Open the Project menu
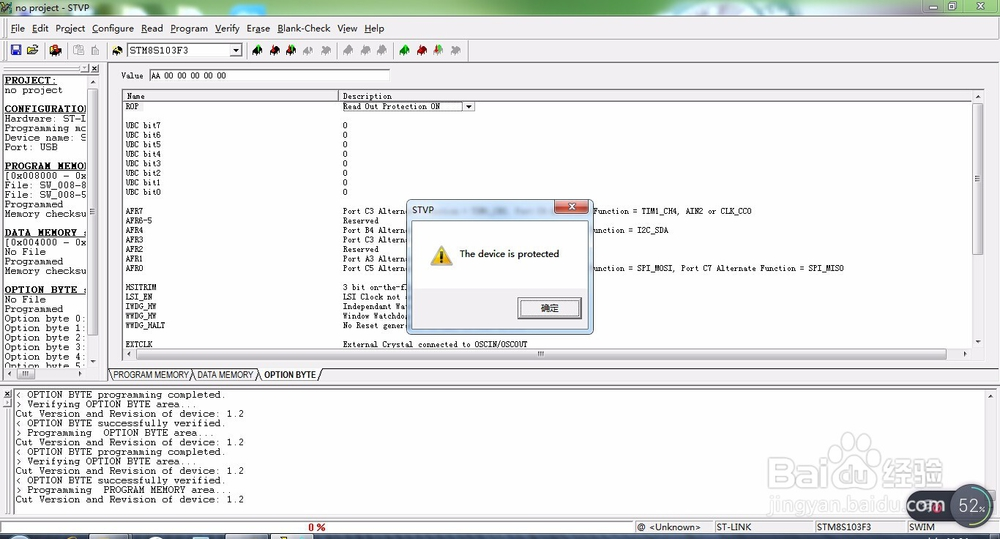The height and width of the screenshot is (539, 1000). (x=70, y=28)
